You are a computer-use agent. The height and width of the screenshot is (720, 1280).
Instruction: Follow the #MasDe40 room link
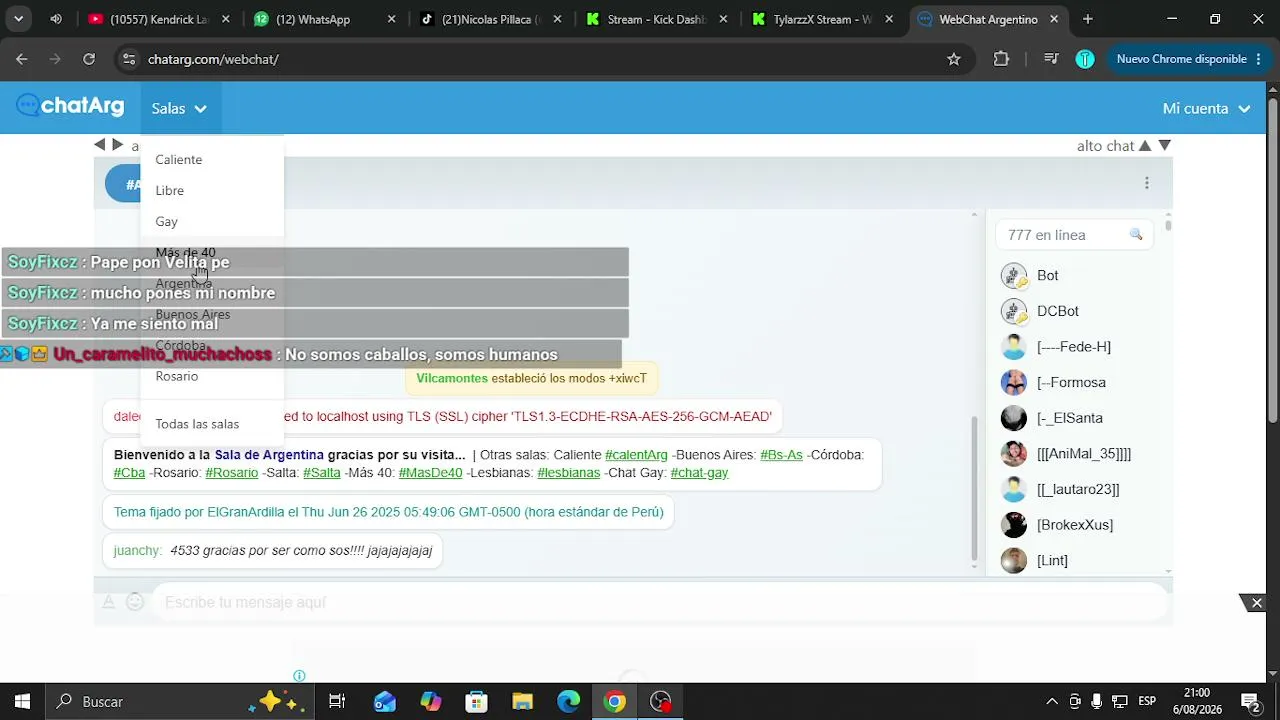pyautogui.click(x=430, y=473)
